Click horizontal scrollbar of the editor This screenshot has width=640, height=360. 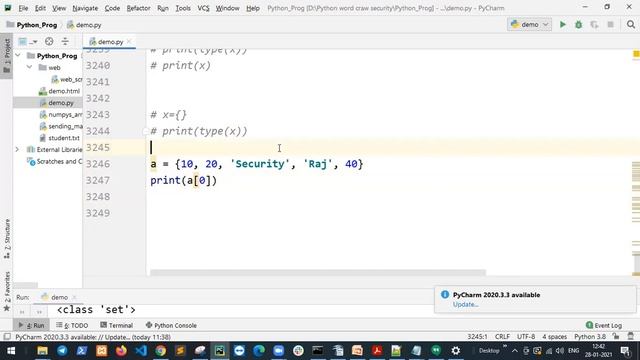click(318, 273)
